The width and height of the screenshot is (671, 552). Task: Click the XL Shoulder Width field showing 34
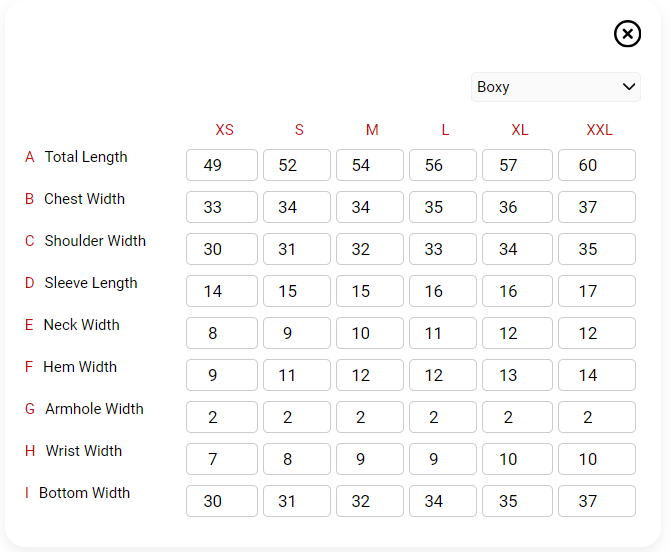517,249
